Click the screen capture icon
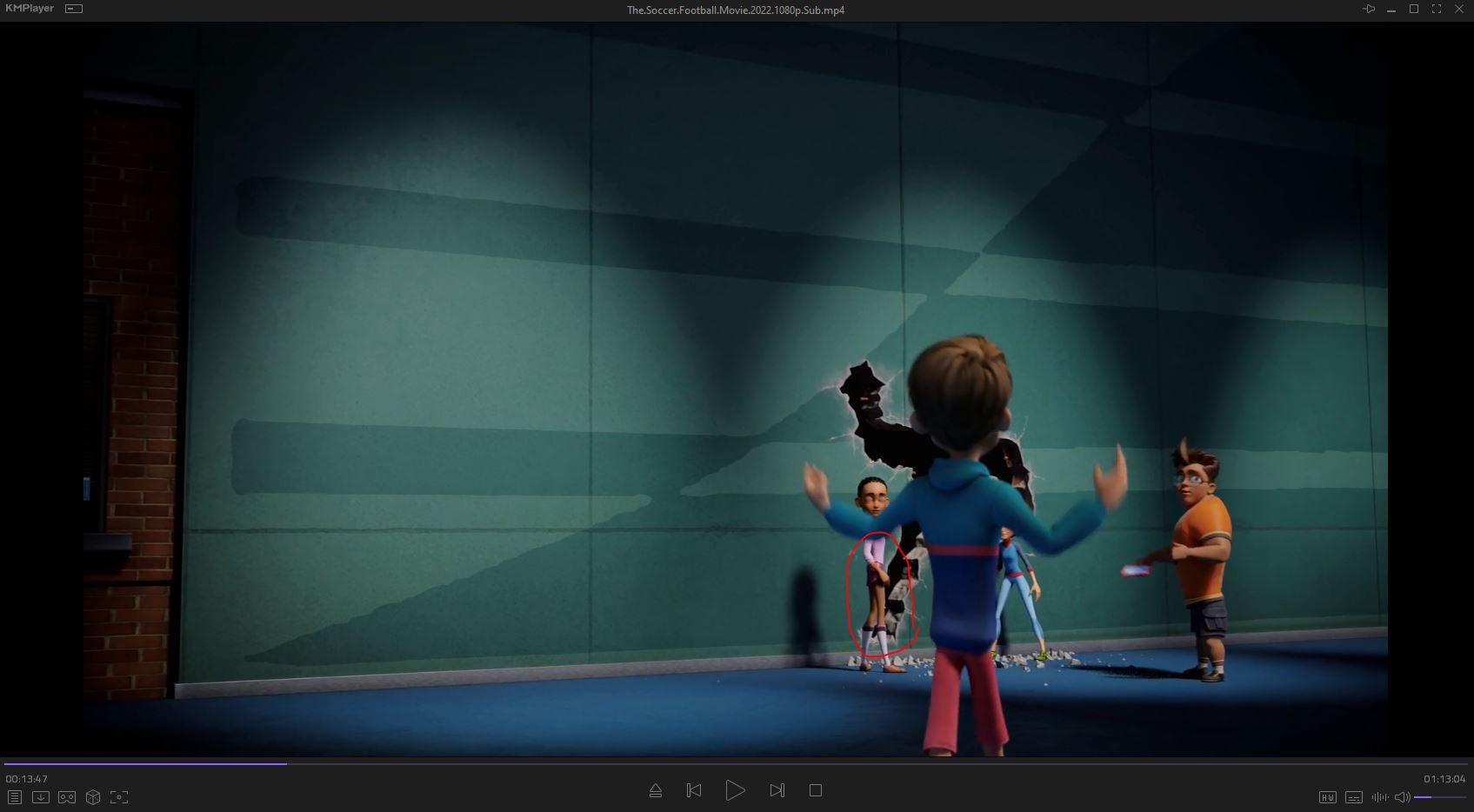The image size is (1474, 812). [119, 796]
